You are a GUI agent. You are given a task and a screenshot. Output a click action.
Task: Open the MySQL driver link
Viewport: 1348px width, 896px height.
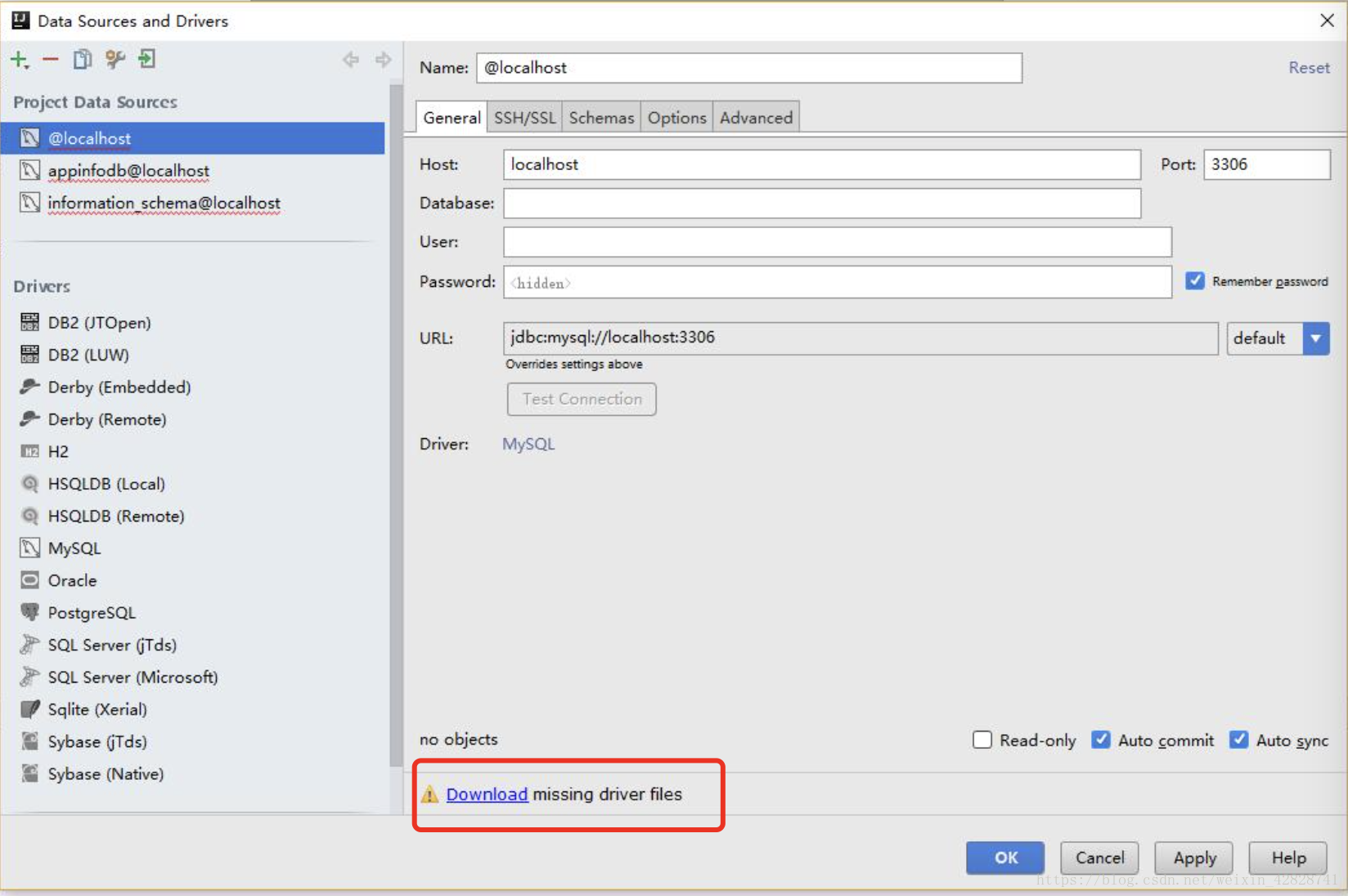coord(528,444)
